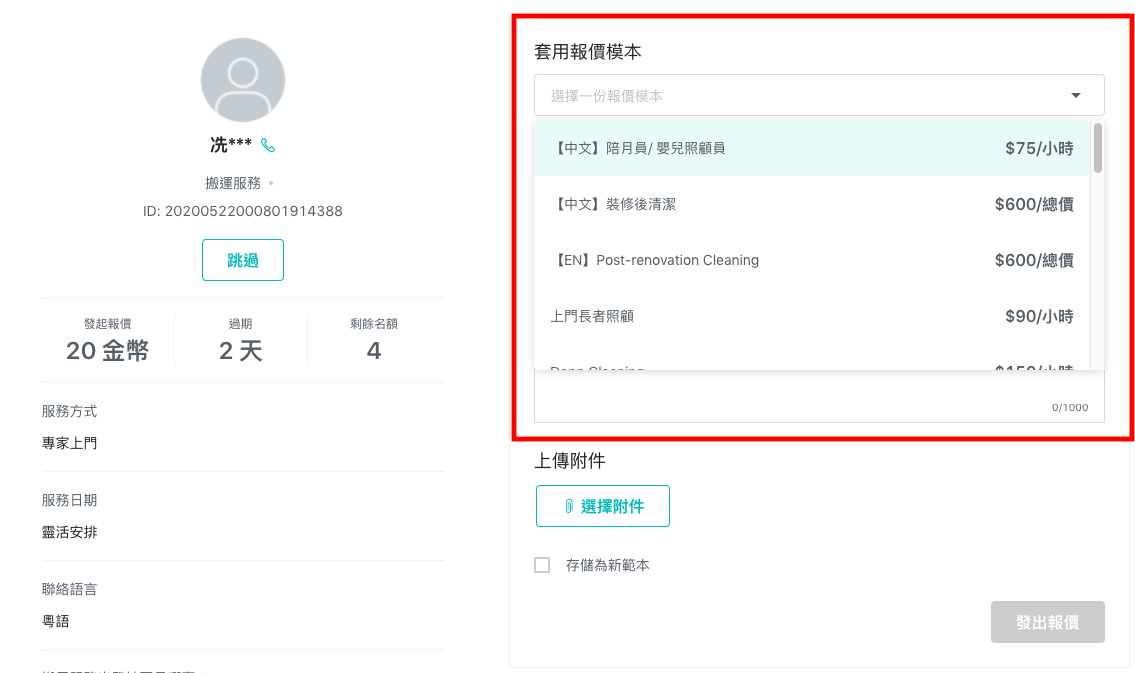Viewport: 1135px width, 673px height.
Task: Click the phone icon beside 洗***
Action: point(269,145)
